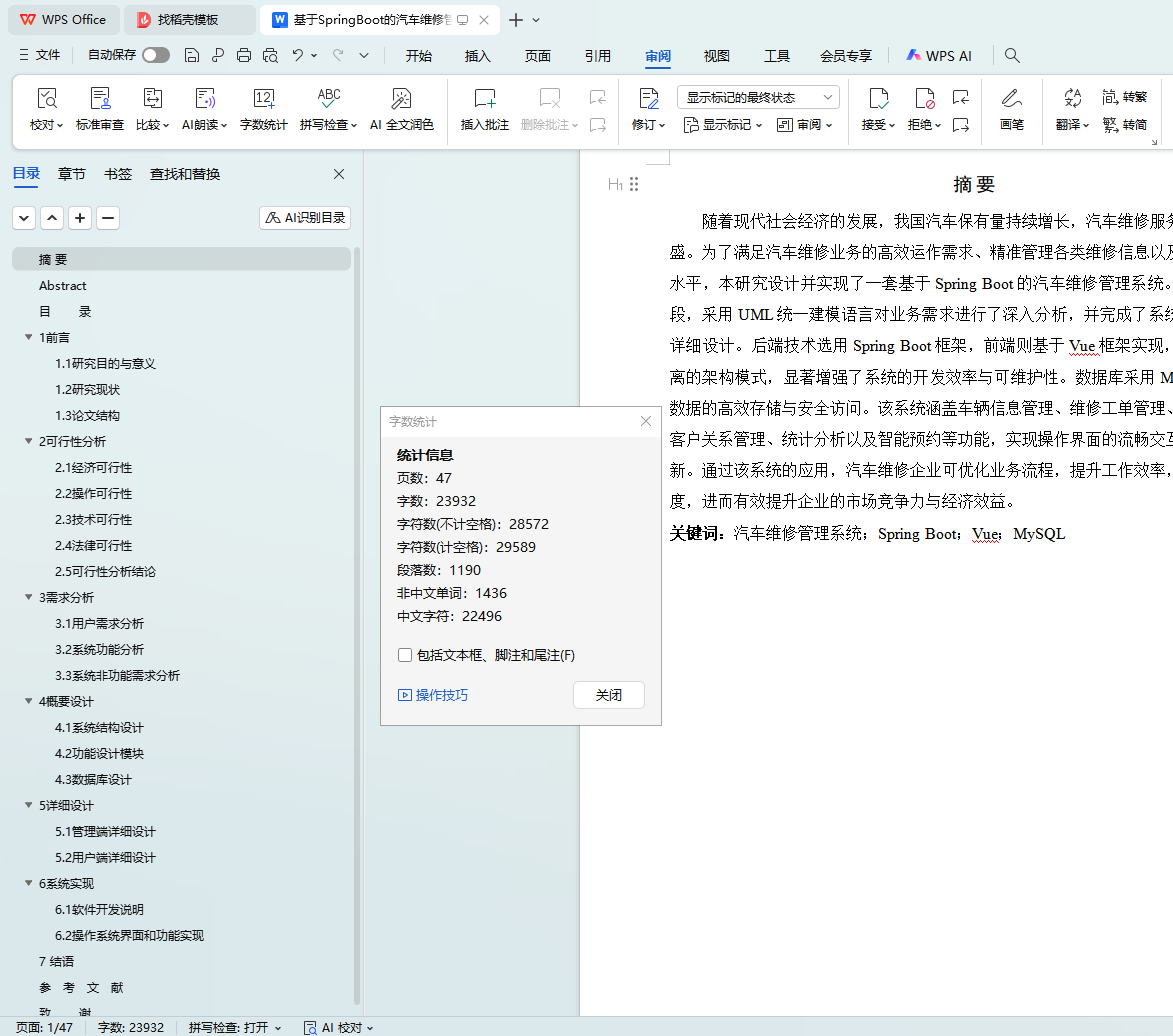Collapse the 4概要设计 outline section

coord(28,701)
